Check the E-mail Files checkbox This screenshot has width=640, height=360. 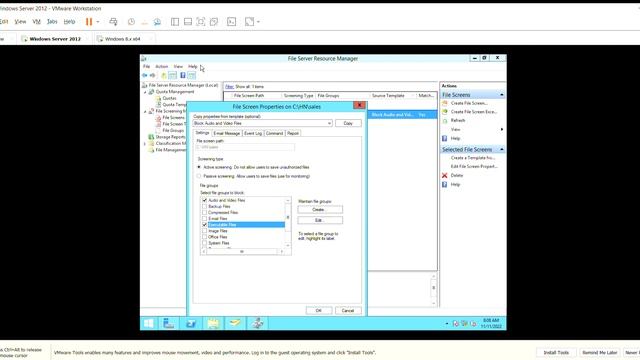pyautogui.click(x=204, y=219)
